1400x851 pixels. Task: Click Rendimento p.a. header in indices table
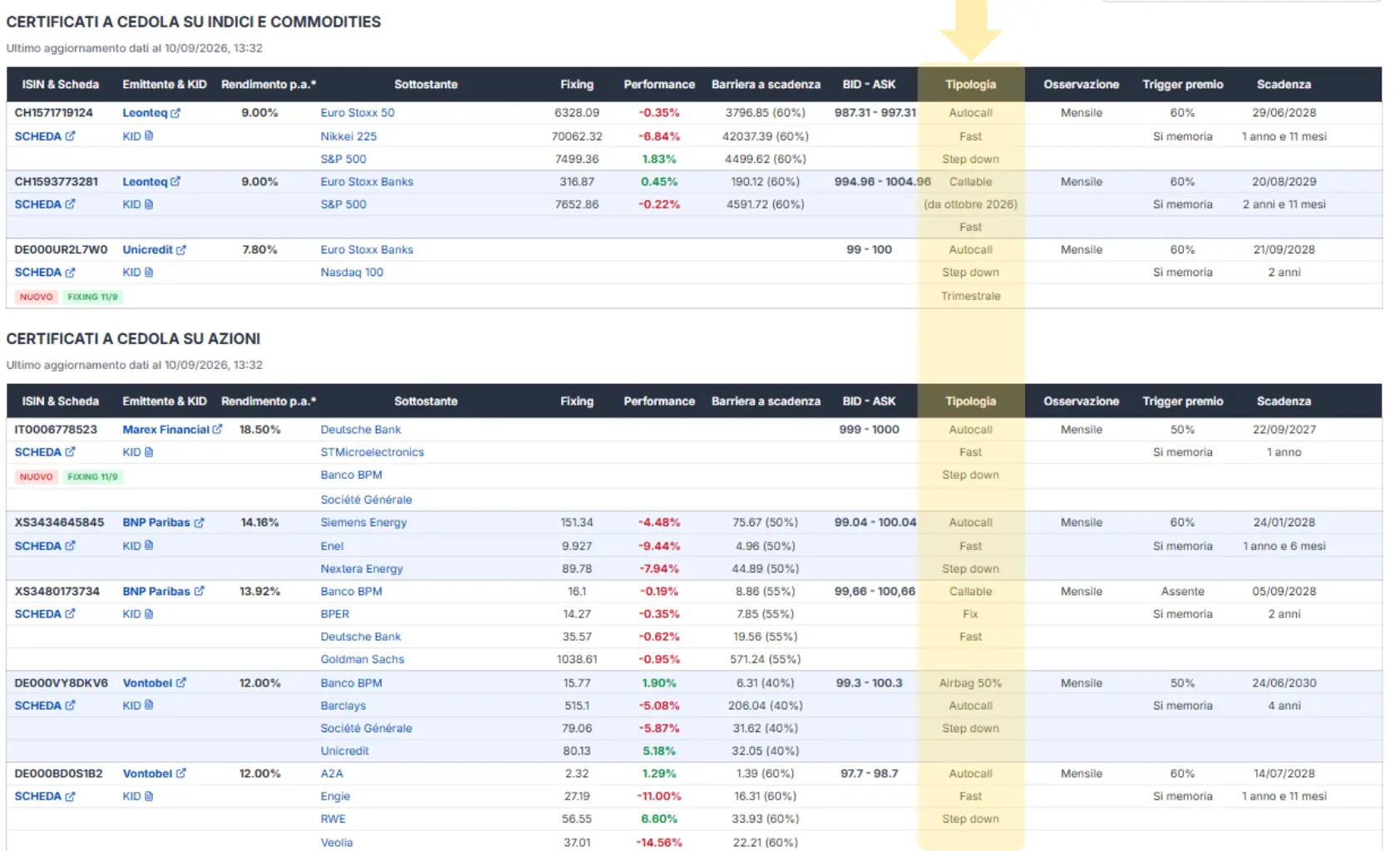269,85
